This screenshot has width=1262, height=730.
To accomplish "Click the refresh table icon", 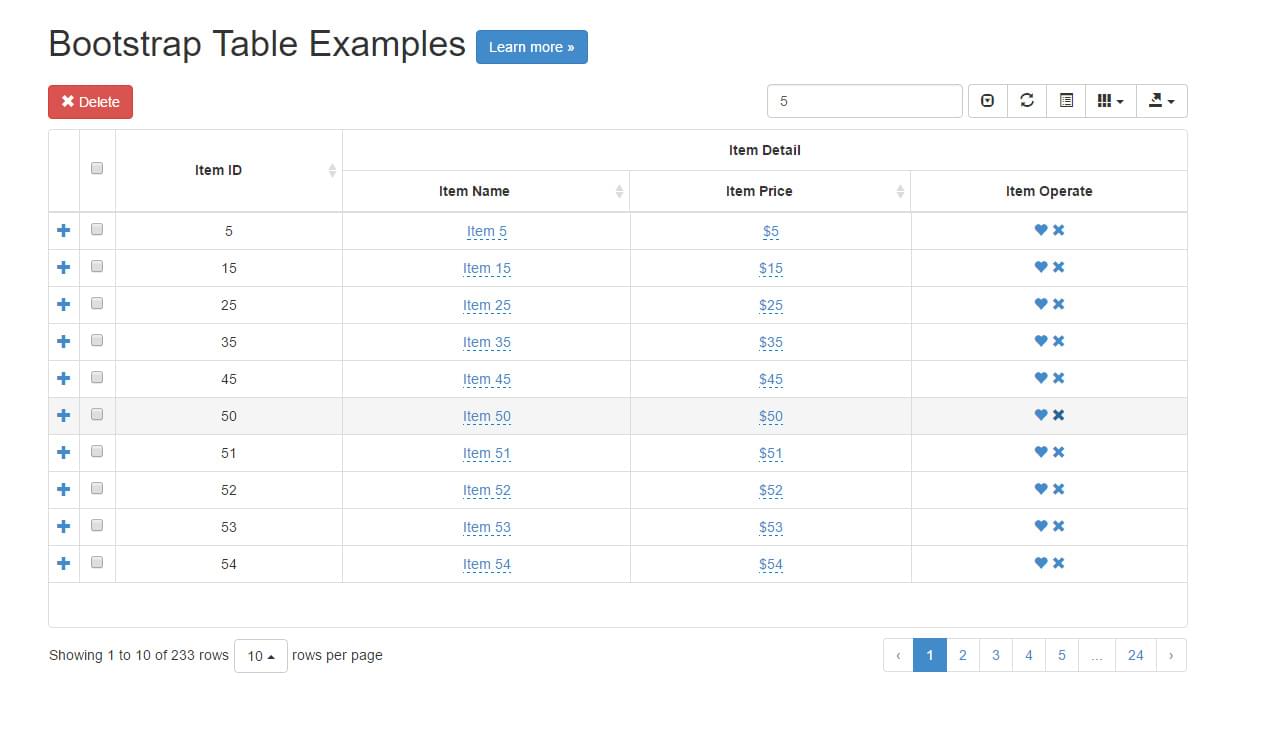I will click(1027, 100).
